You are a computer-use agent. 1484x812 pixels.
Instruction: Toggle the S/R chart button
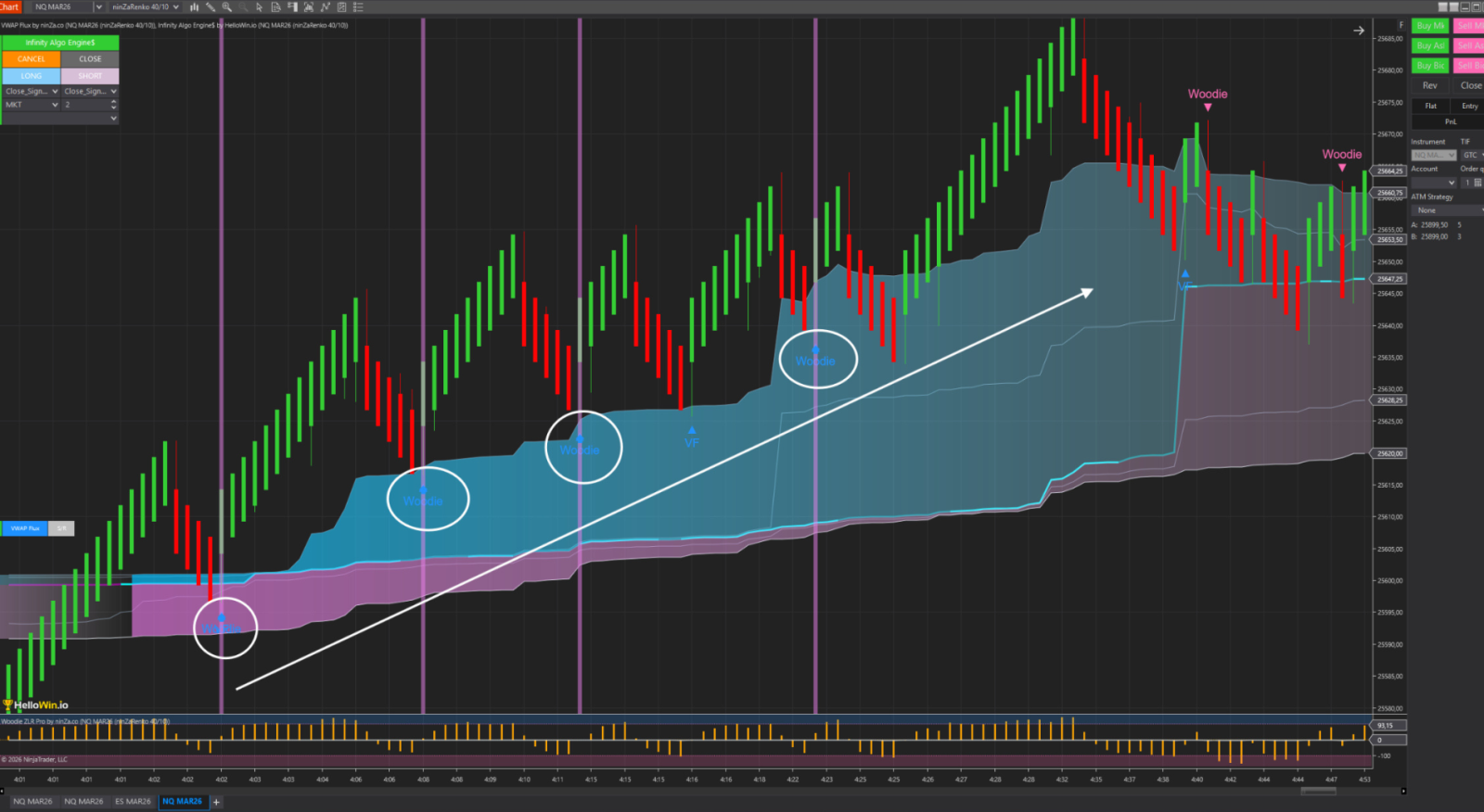(61, 528)
